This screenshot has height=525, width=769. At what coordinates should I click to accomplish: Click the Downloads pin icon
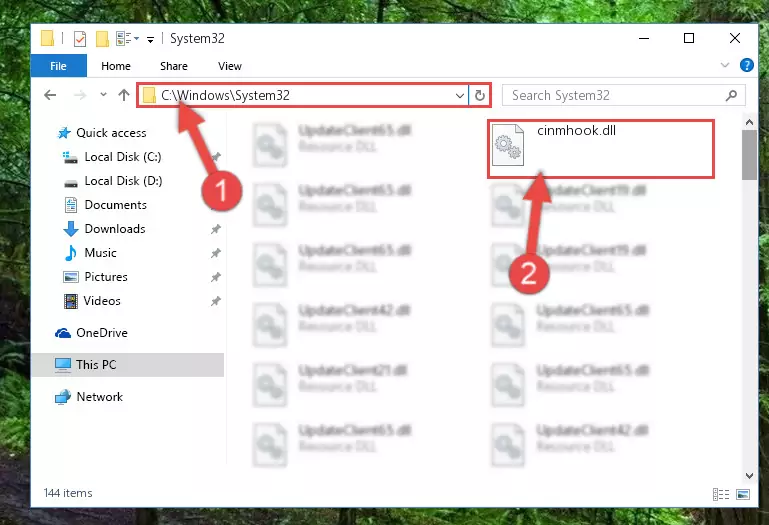[x=215, y=229]
